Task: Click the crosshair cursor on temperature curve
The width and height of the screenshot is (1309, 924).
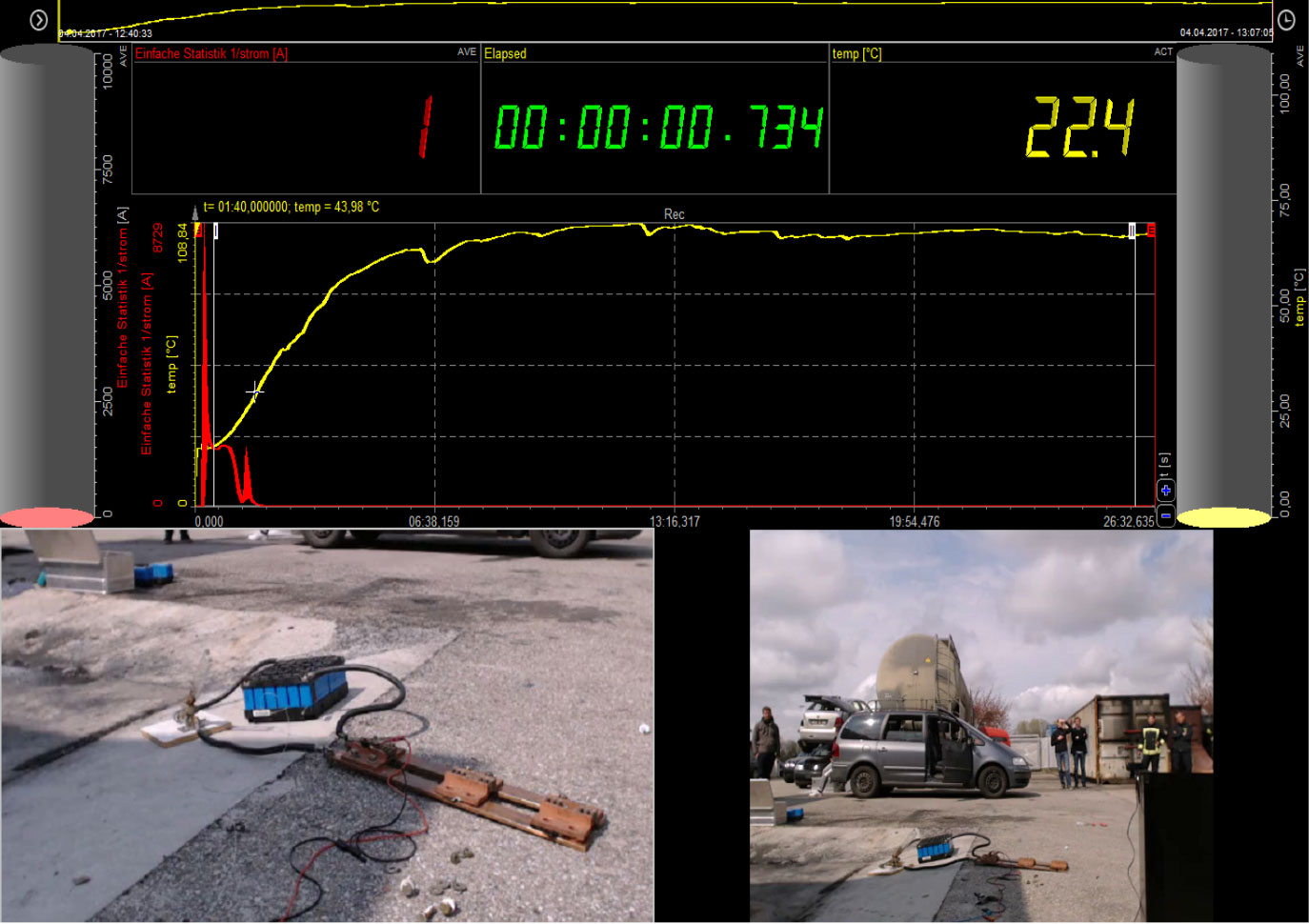Action: tap(254, 391)
